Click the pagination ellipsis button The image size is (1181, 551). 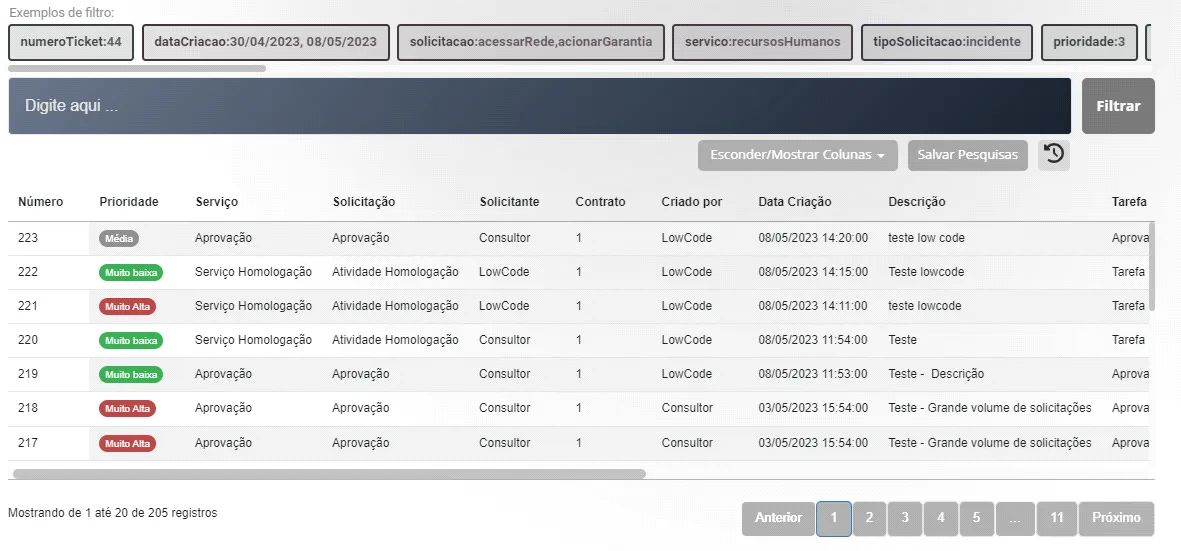coord(1015,519)
